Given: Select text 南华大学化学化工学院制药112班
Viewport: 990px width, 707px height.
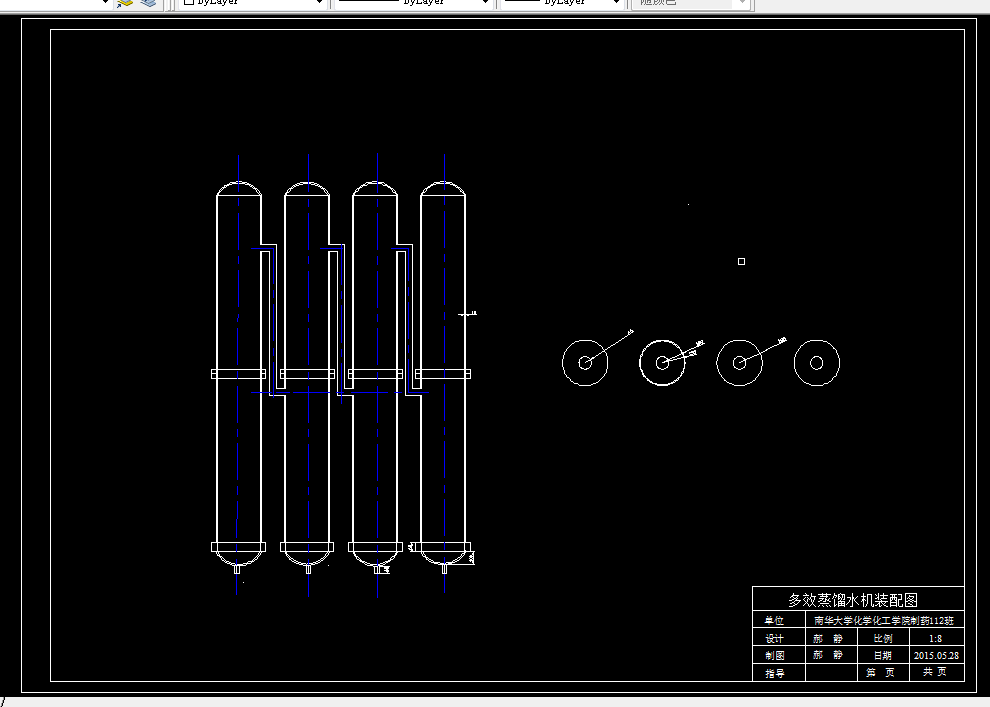Looking at the screenshot, I should point(884,621).
